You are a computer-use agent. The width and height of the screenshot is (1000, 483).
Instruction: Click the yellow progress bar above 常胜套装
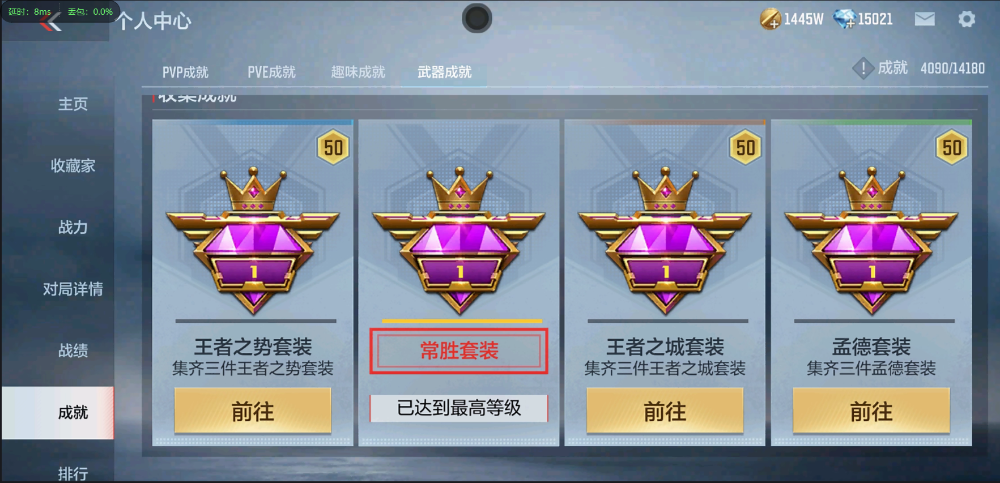coord(462,321)
